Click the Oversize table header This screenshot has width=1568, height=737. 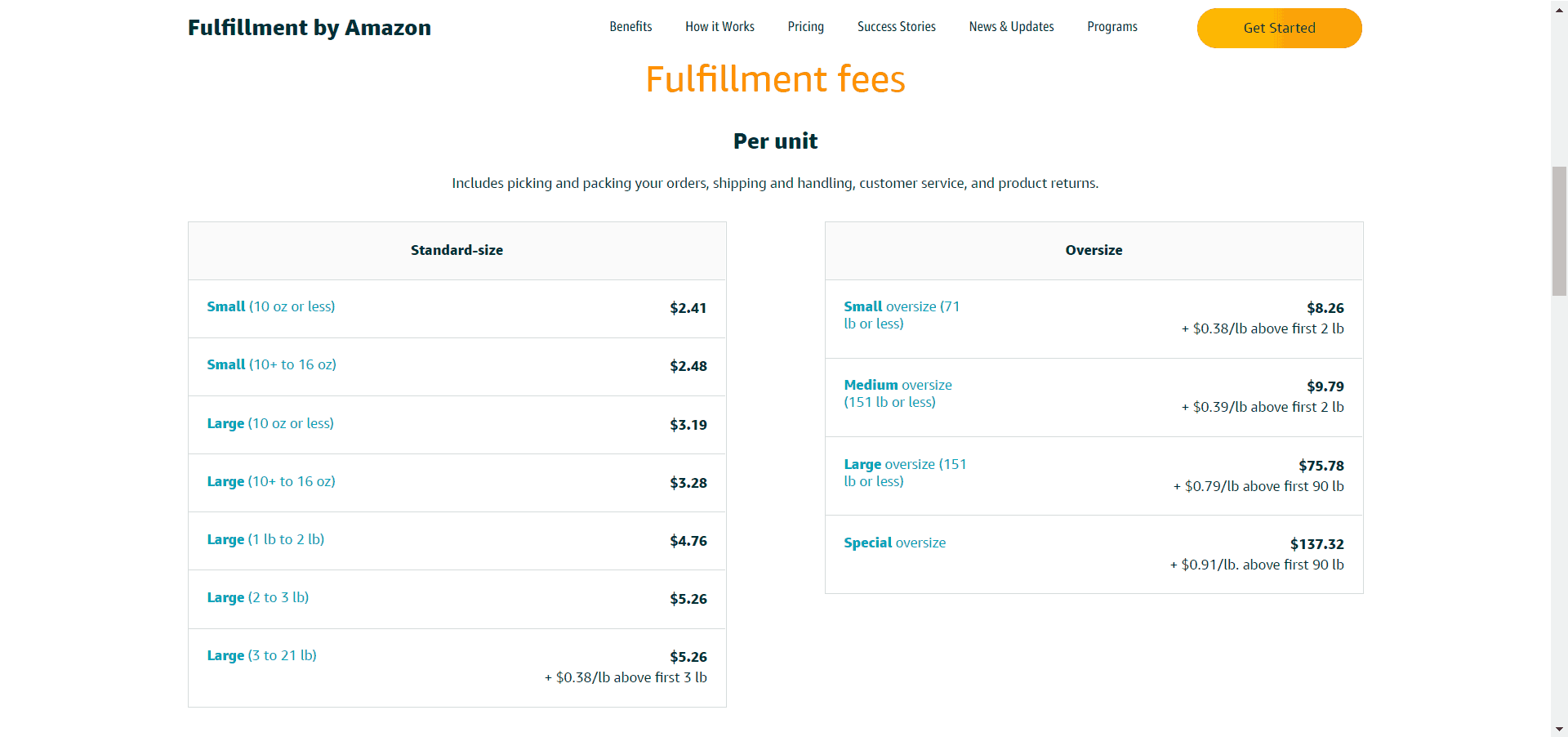click(1094, 250)
